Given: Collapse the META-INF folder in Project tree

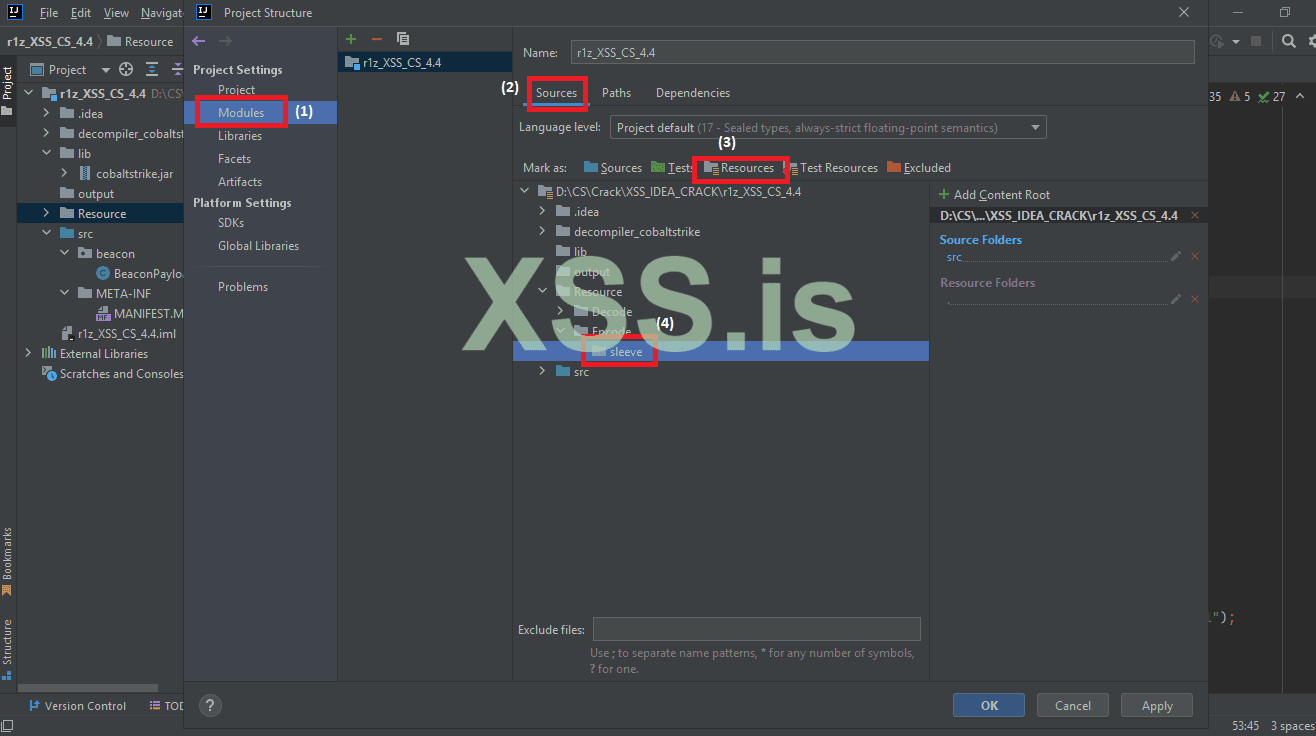Looking at the screenshot, I should pyautogui.click(x=64, y=294).
